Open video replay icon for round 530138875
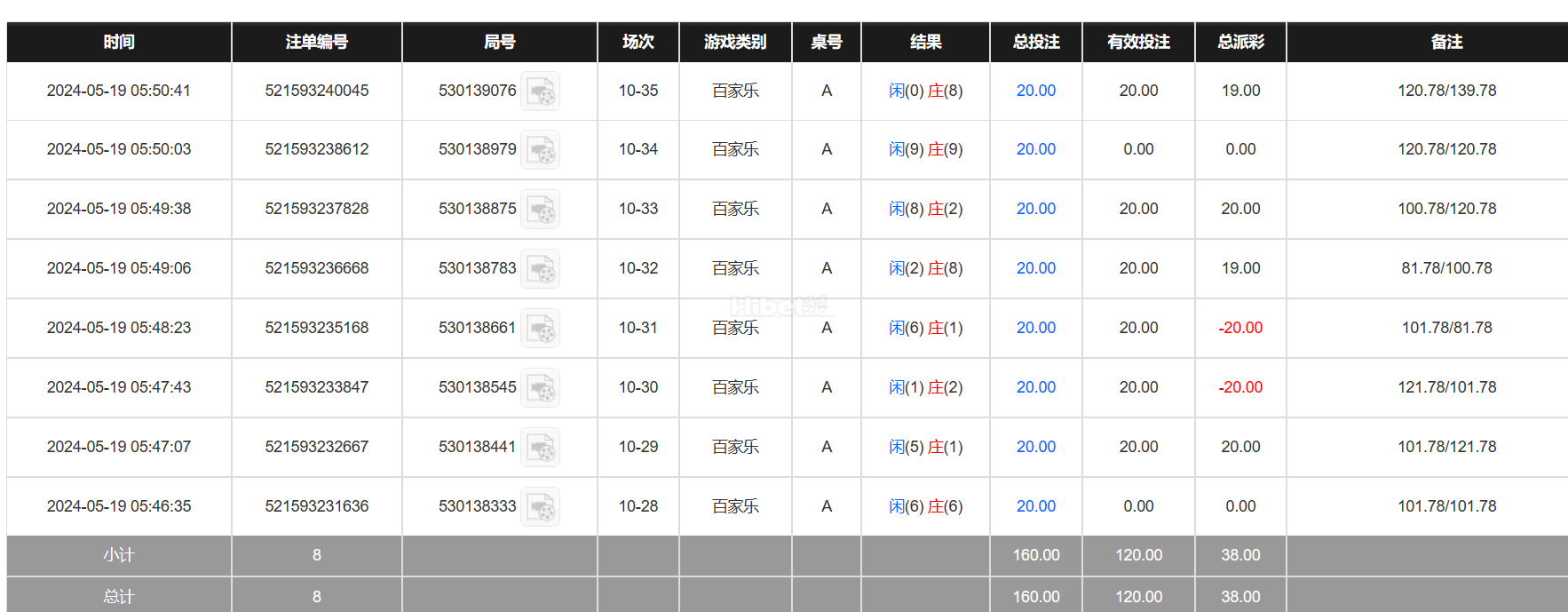Viewport: 1568px width, 612px height. pos(540,209)
